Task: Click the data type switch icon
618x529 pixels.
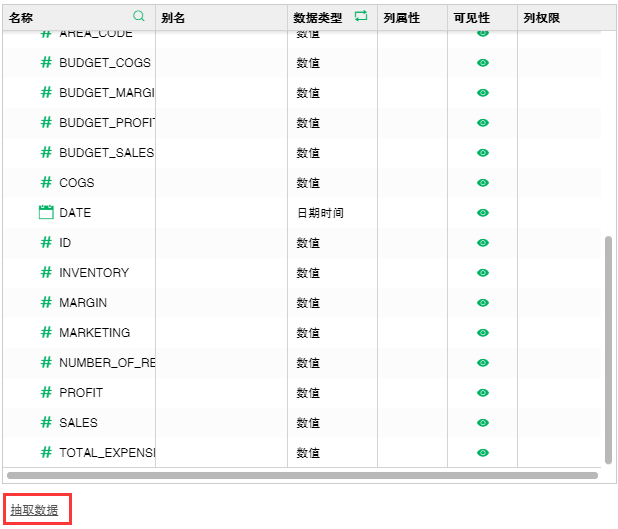Action: pos(361,17)
